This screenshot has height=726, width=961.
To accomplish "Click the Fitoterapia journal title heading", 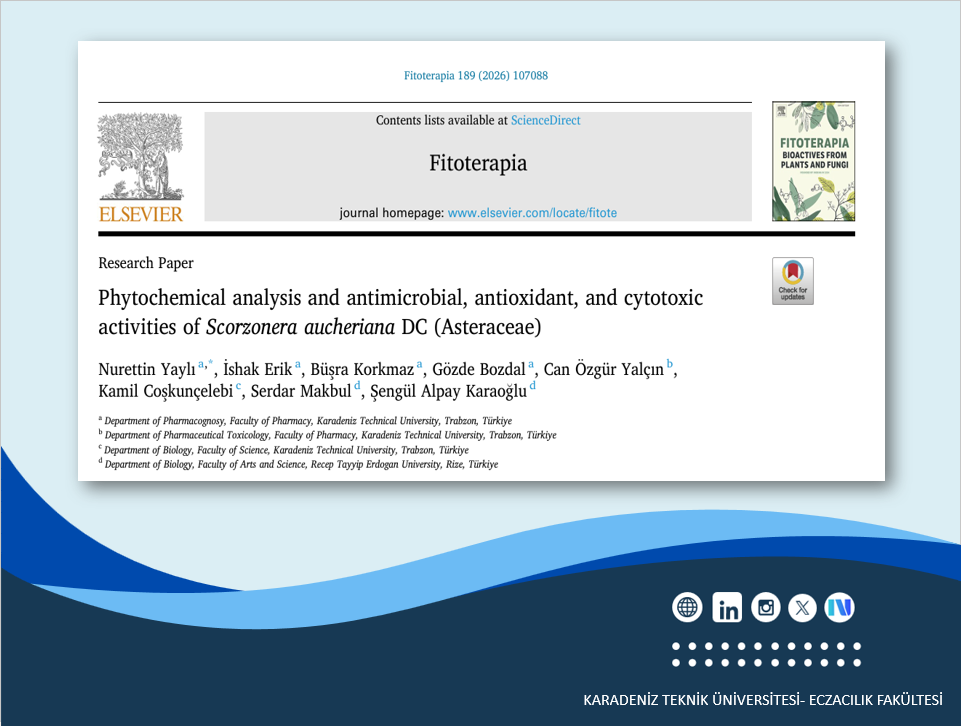I will coord(477,163).
